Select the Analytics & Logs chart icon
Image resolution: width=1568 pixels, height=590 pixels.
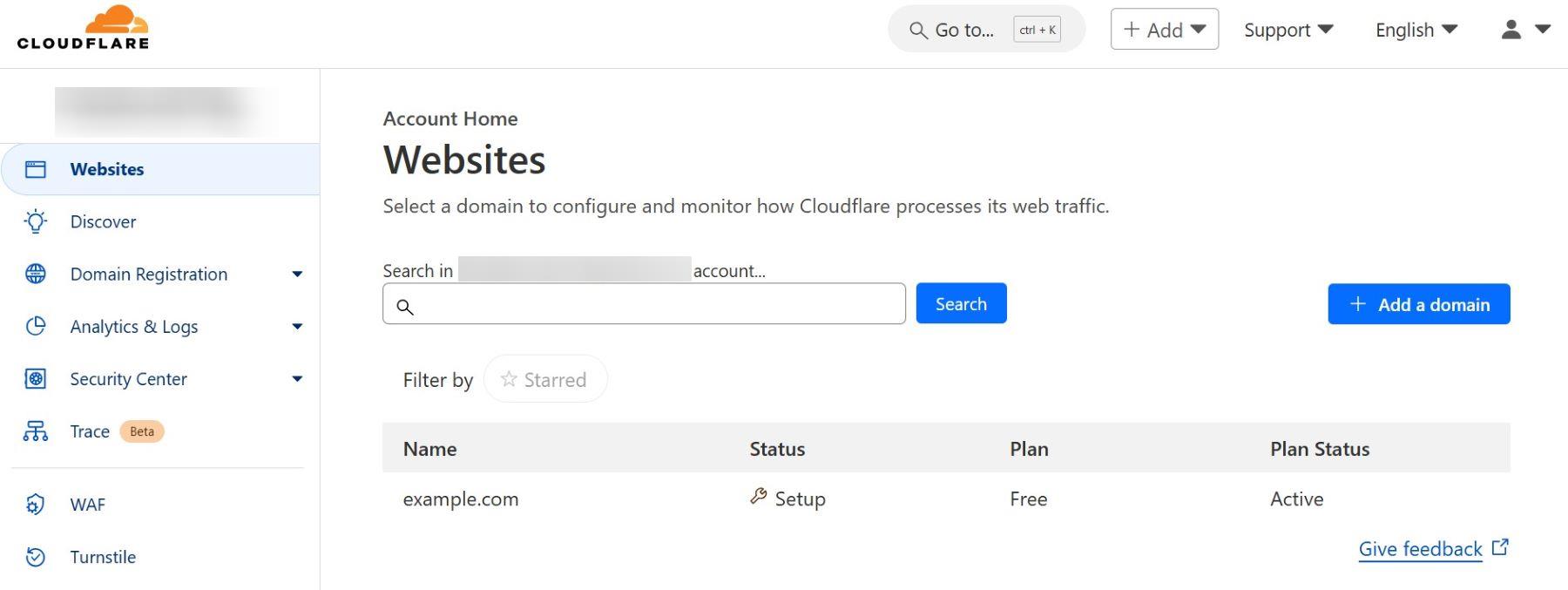36,326
